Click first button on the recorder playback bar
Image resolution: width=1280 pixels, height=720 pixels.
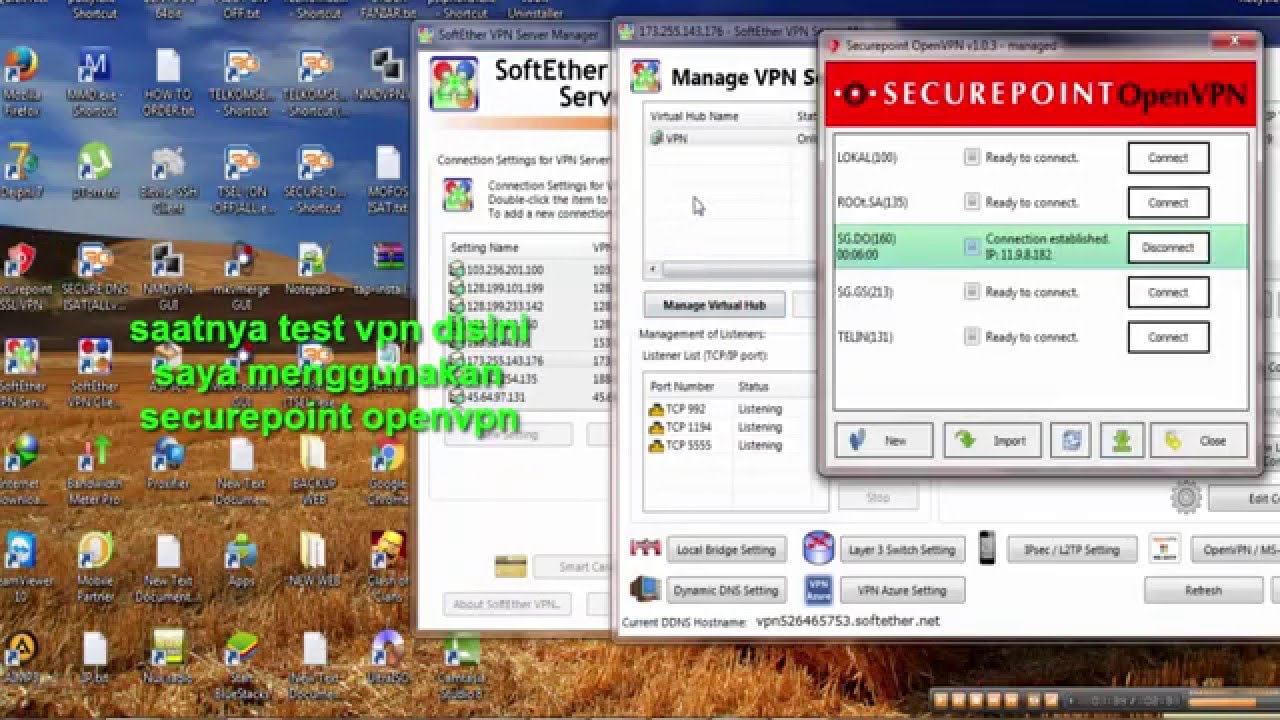(942, 700)
